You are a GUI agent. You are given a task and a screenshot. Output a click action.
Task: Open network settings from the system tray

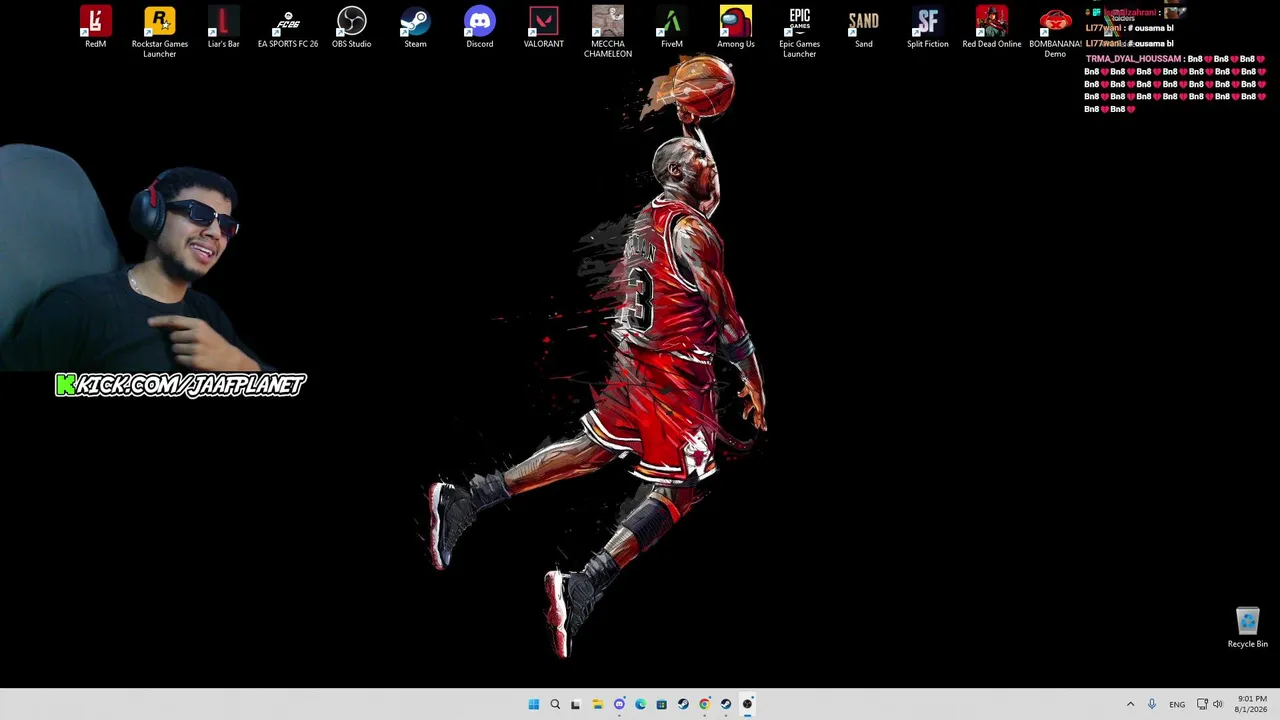1202,704
